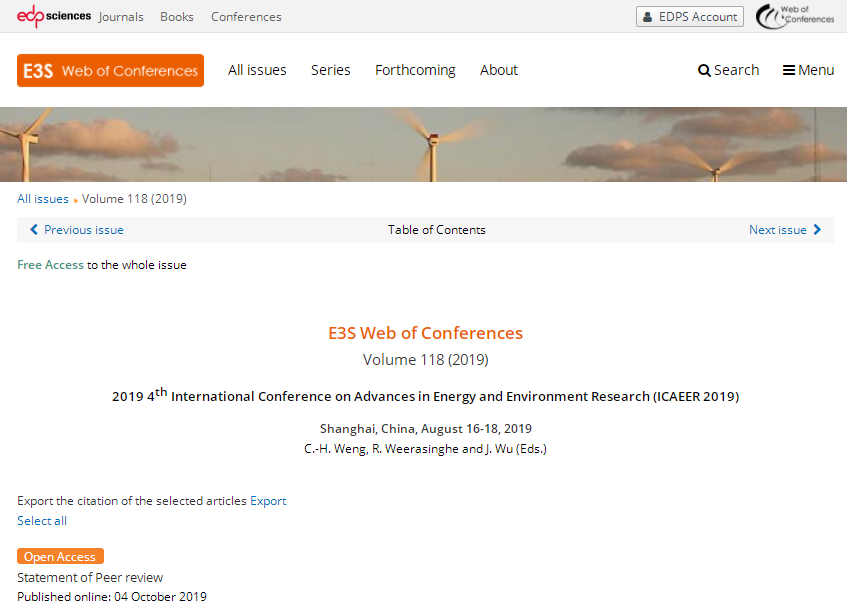Click the Open Access badge
847x611 pixels.
pyautogui.click(x=60, y=556)
